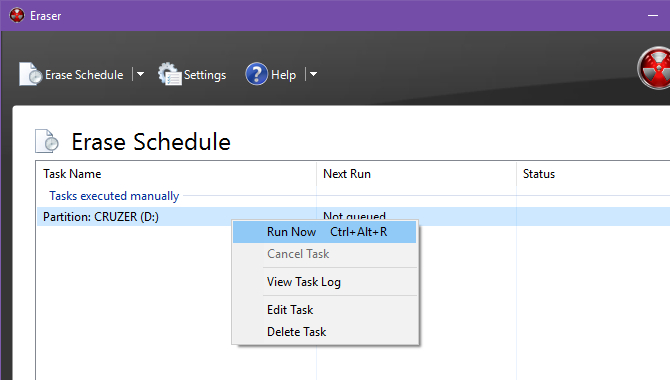The width and height of the screenshot is (670, 380).
Task: Click the Eraser app icon in title bar
Action: click(x=17, y=15)
